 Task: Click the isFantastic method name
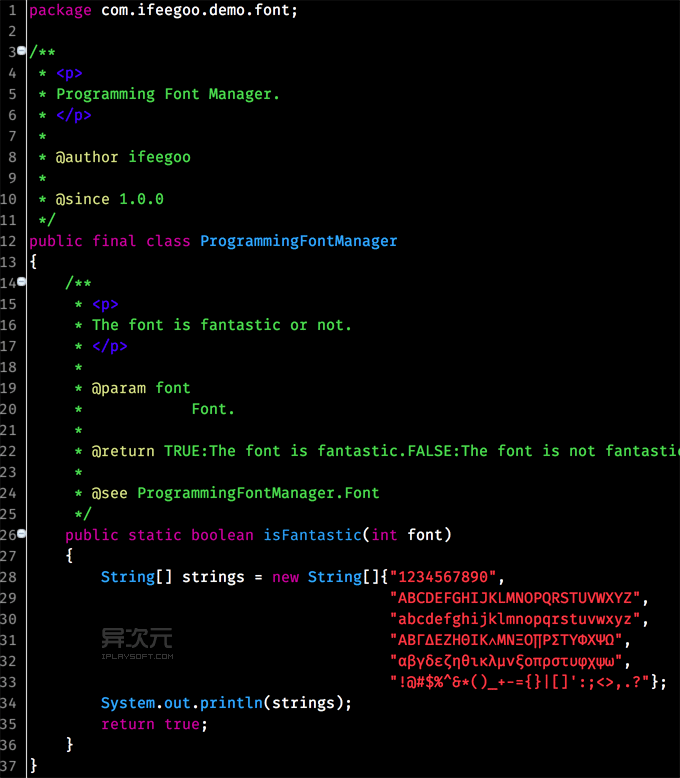pos(312,535)
